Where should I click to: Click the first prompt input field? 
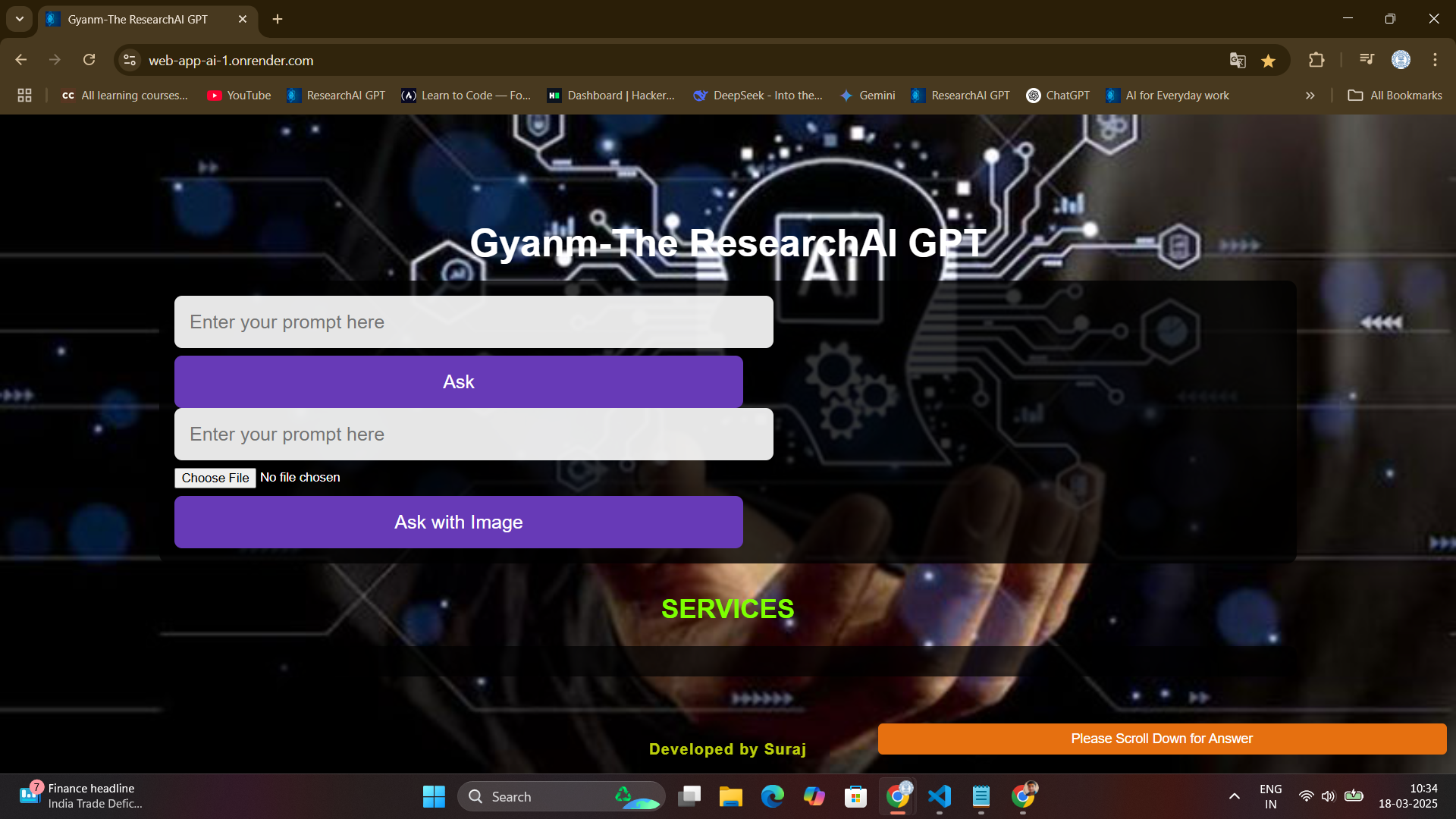click(x=473, y=322)
